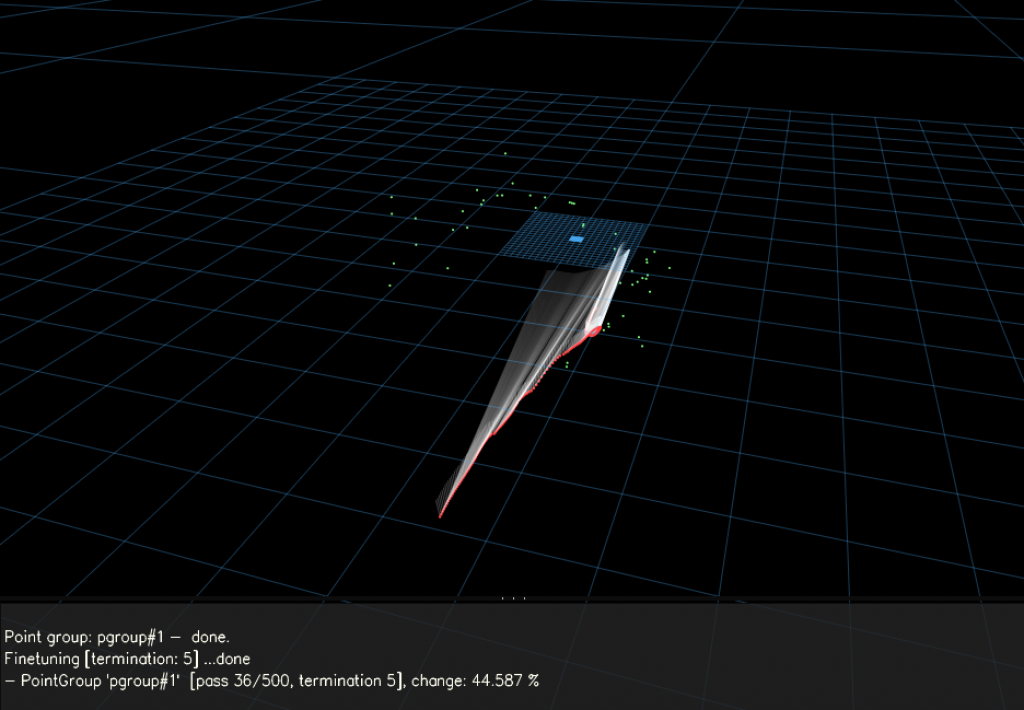Screen dimensions: 1024x710
Task: Grab the three-dot splitter handle above the console
Action: pyautogui.click(x=512, y=599)
